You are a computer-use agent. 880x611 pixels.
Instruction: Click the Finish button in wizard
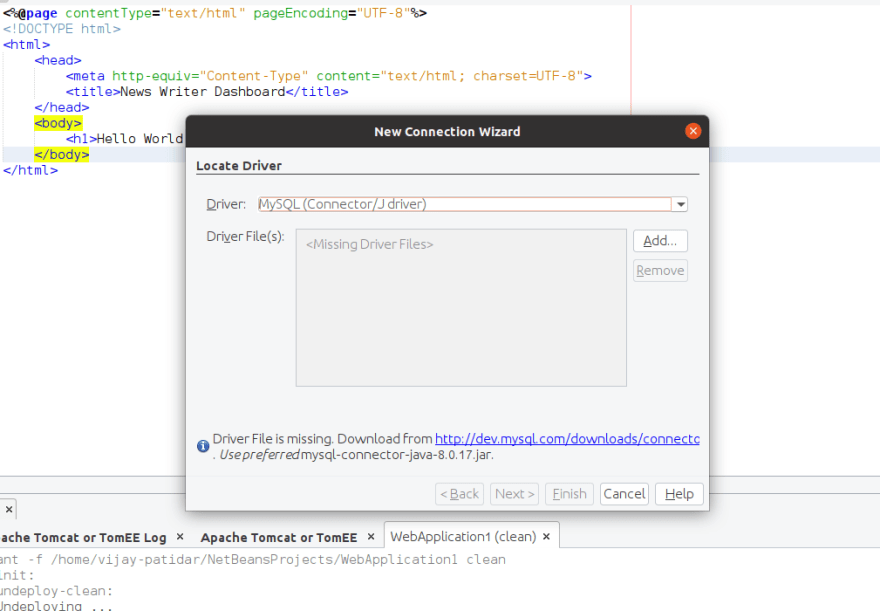tap(569, 494)
